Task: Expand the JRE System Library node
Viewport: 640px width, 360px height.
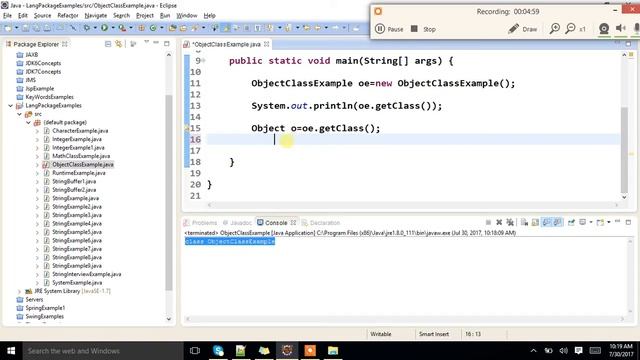Action: click(19, 291)
